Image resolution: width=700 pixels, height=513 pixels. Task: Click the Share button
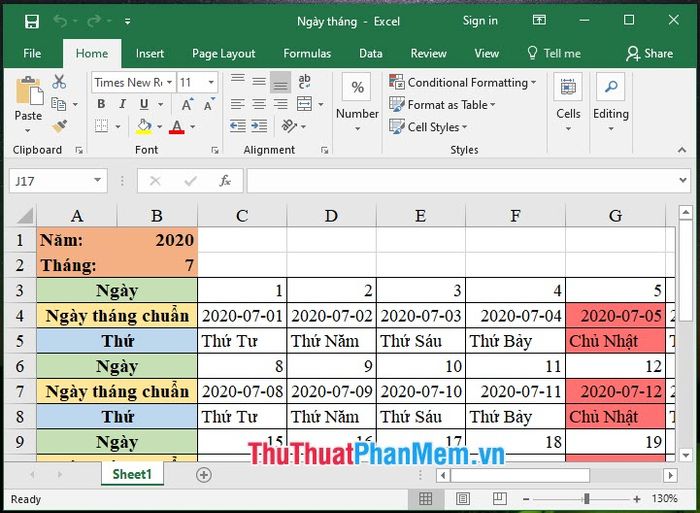(x=650, y=54)
